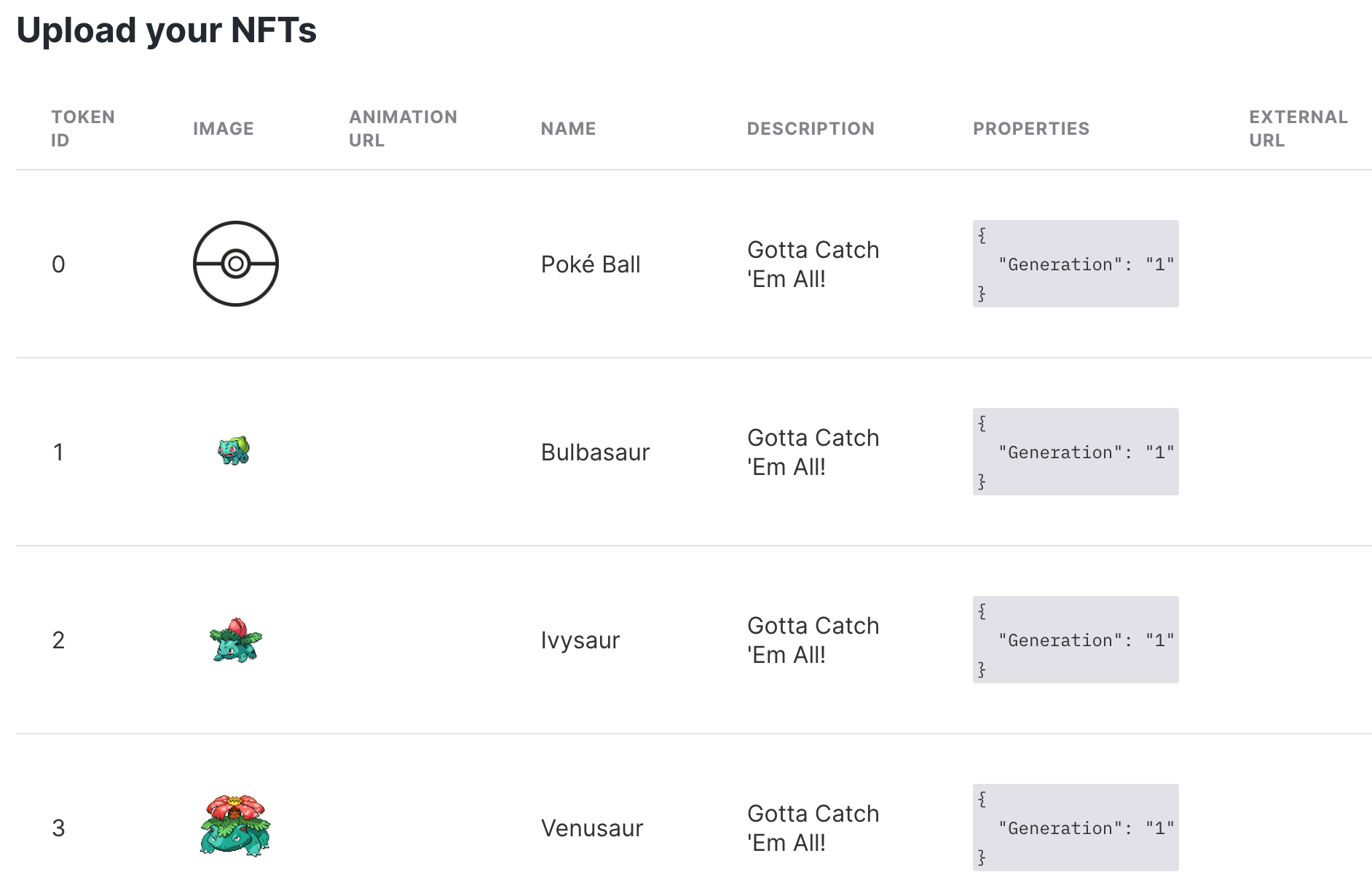This screenshot has height=880, width=1372.
Task: Select the Image column header
Action: 224,128
